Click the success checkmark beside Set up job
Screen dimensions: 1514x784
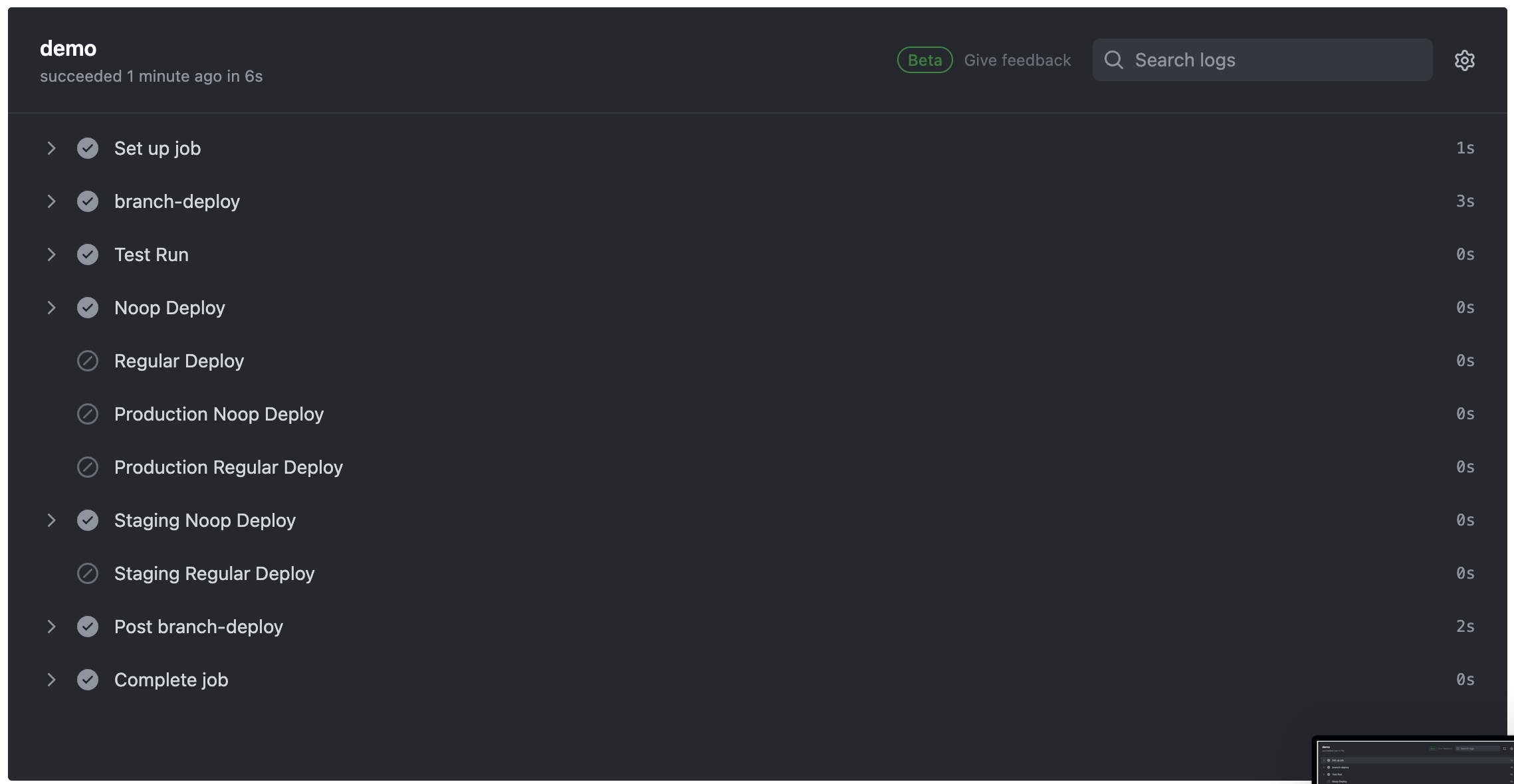pos(88,147)
